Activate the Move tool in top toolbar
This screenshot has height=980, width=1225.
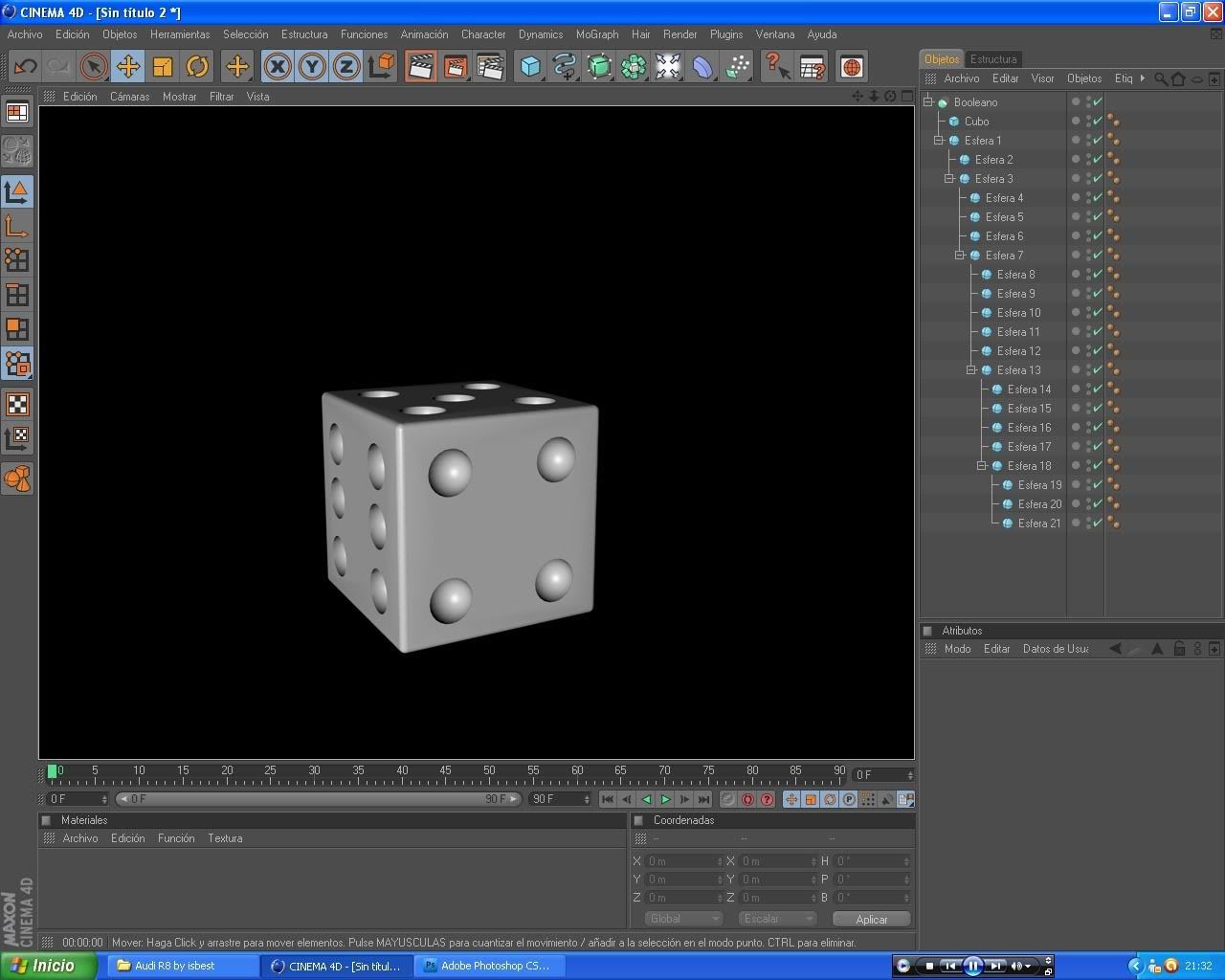[127, 67]
